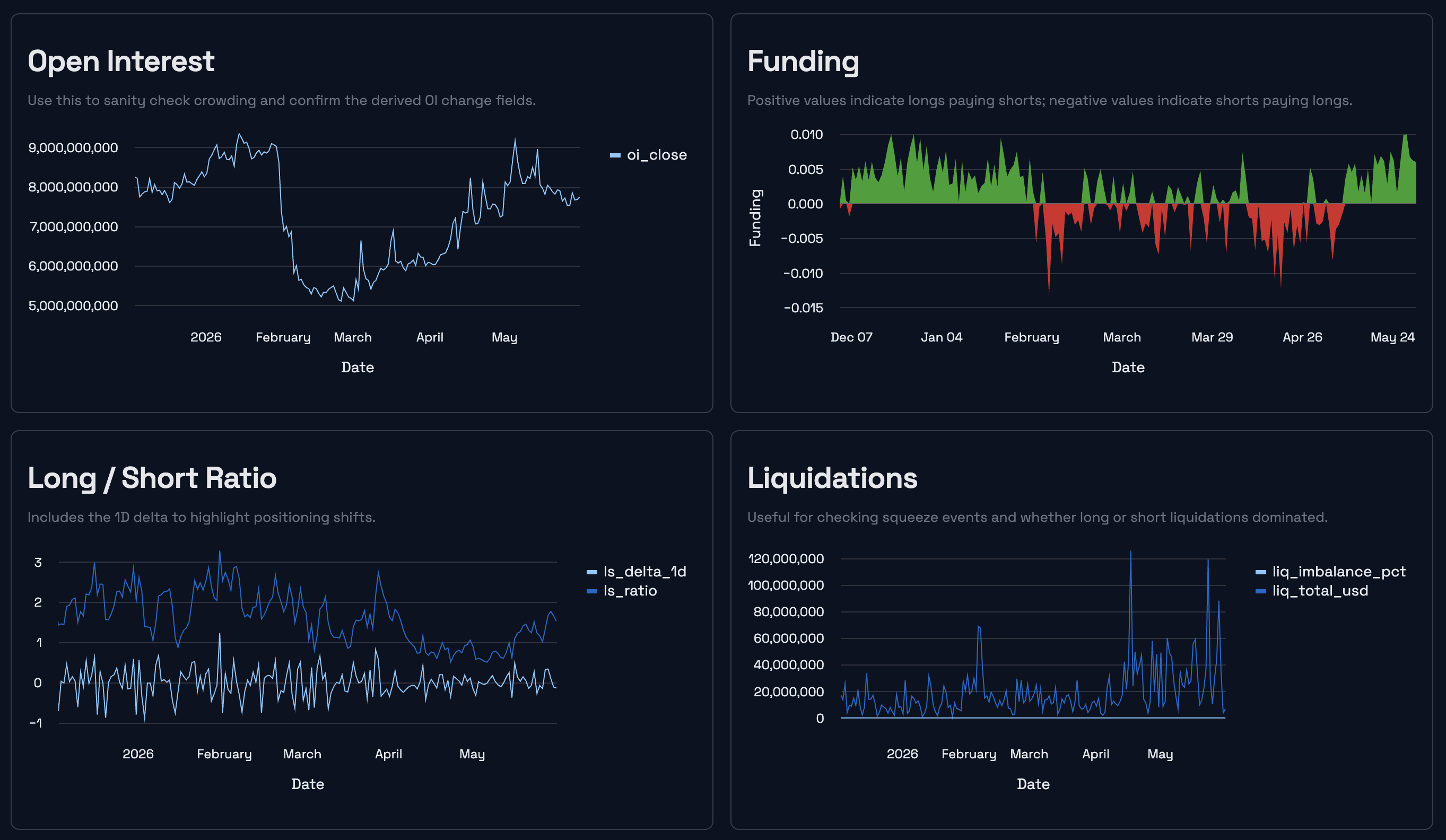Click the Liquidations heading
Viewport: 1446px width, 840px height.
coord(832,478)
